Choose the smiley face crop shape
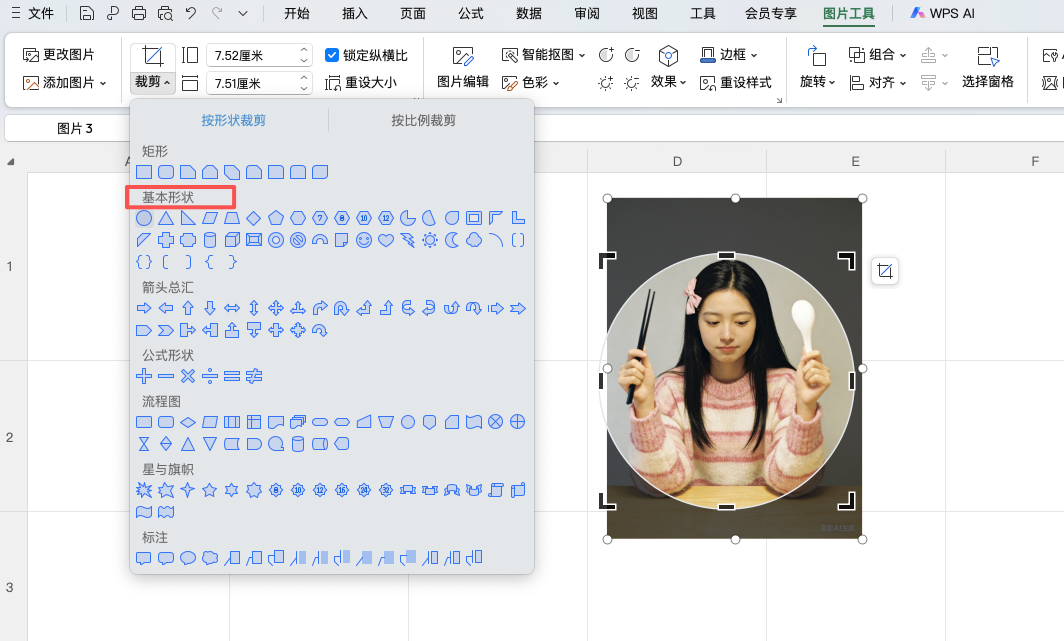This screenshot has width=1064, height=641. (363, 240)
